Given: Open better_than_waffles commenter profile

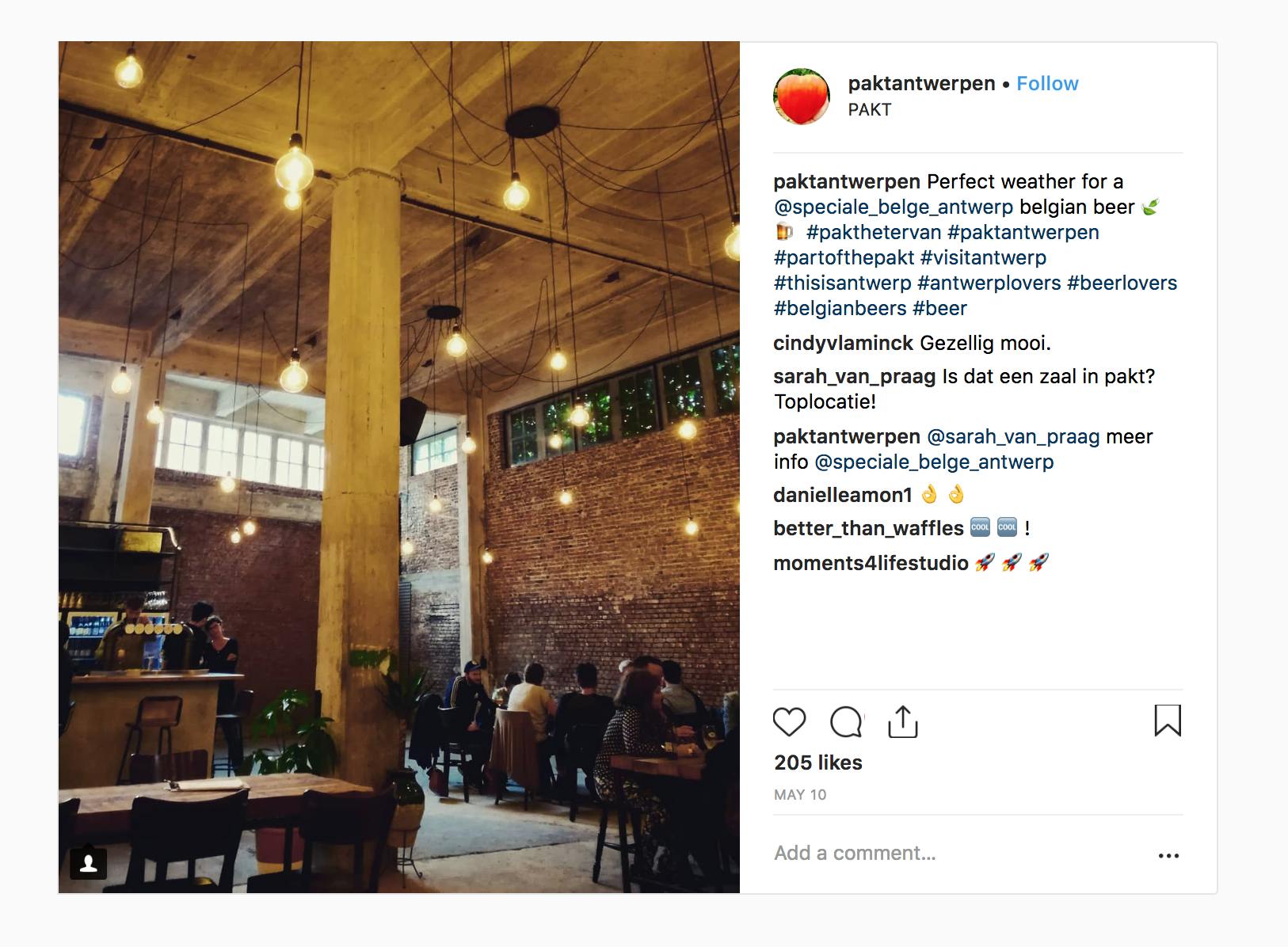Looking at the screenshot, I should (x=868, y=528).
